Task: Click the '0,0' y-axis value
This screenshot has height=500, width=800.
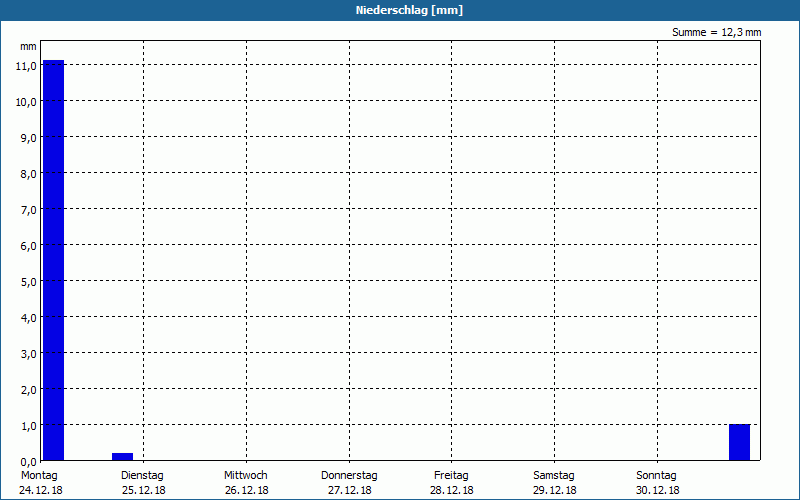Action: coord(28,462)
